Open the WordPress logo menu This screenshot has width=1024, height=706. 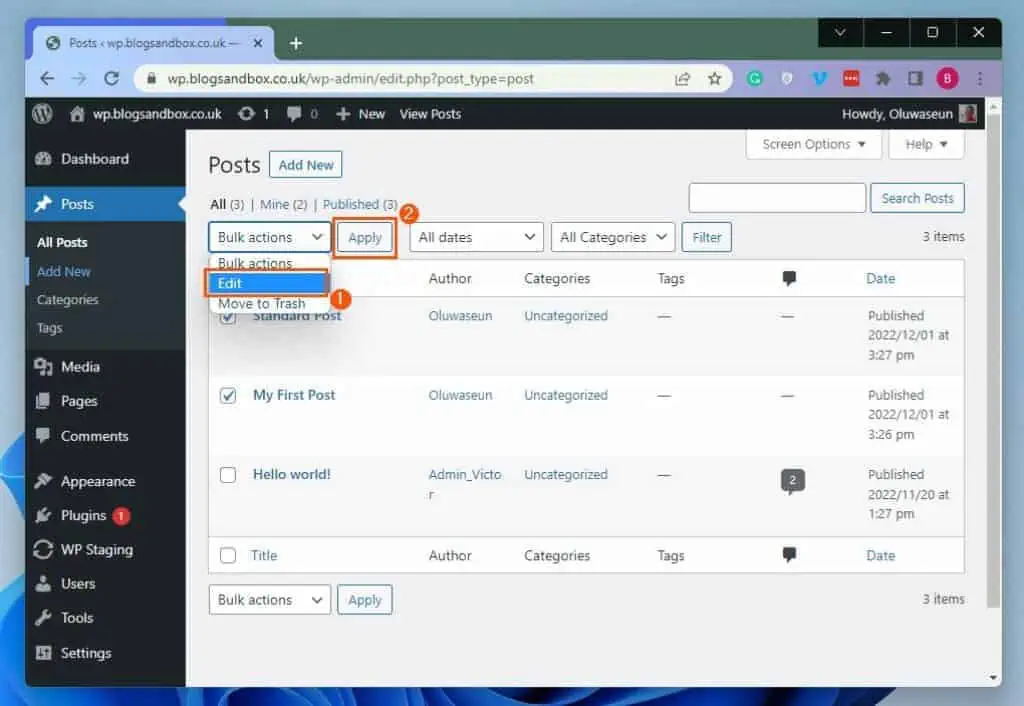(x=42, y=114)
